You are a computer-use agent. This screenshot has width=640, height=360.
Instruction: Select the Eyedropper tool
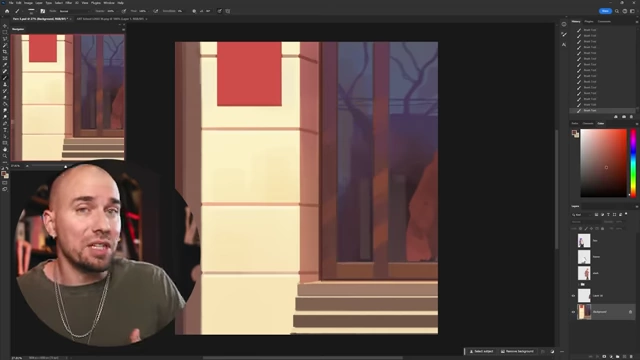coord(5,65)
